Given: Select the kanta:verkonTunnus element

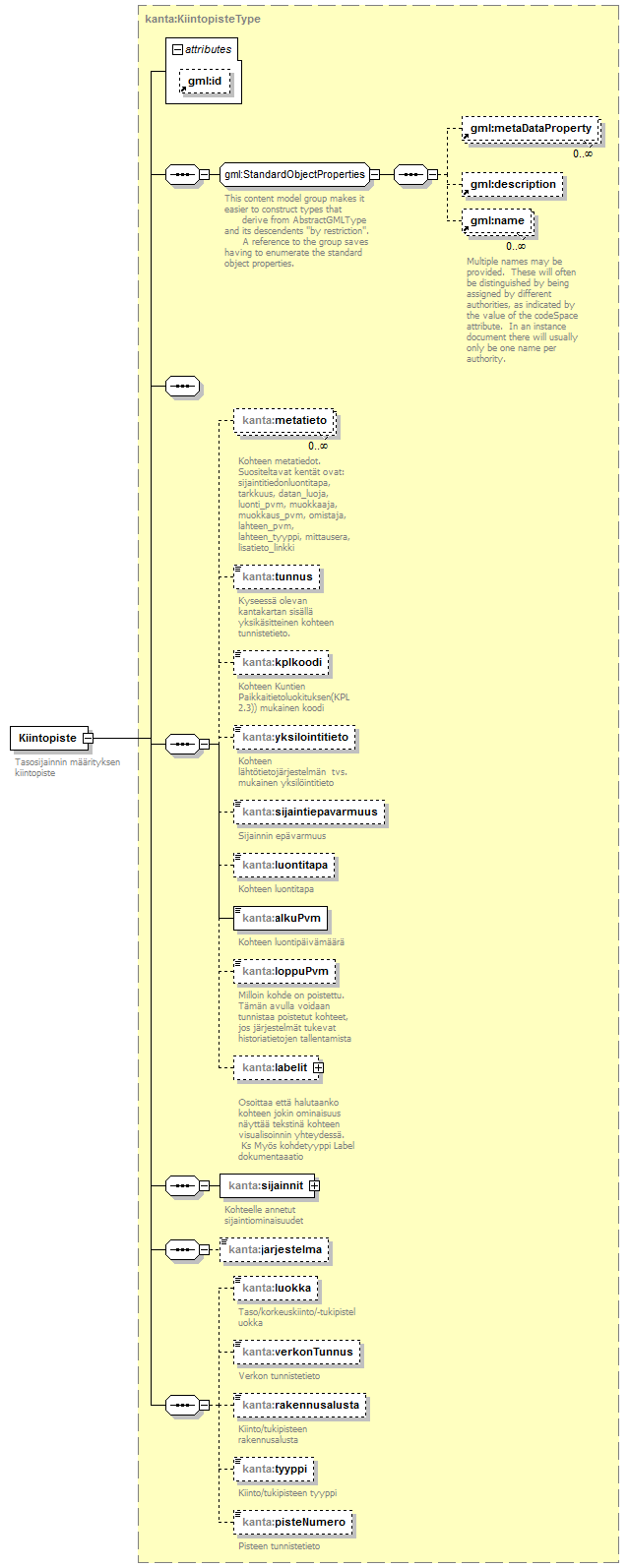Looking at the screenshot, I should click(x=296, y=1353).
